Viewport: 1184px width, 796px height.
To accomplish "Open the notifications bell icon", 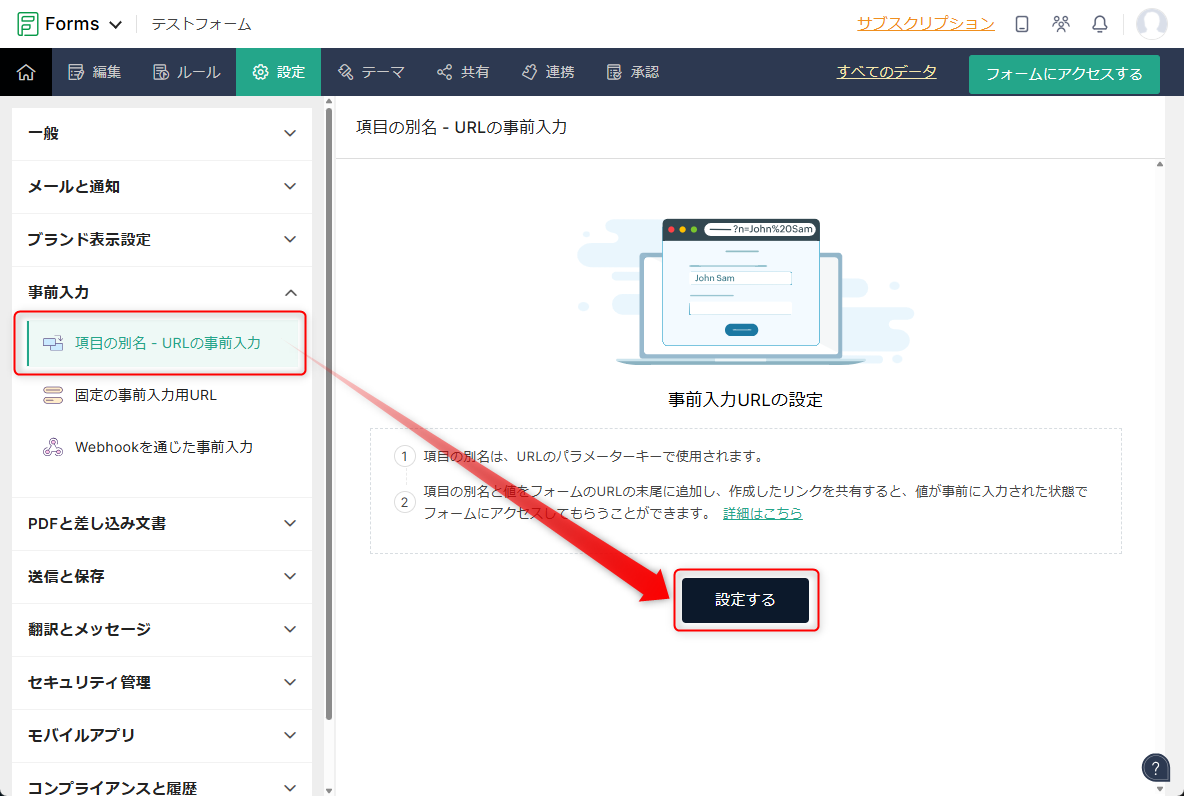I will (x=1100, y=24).
